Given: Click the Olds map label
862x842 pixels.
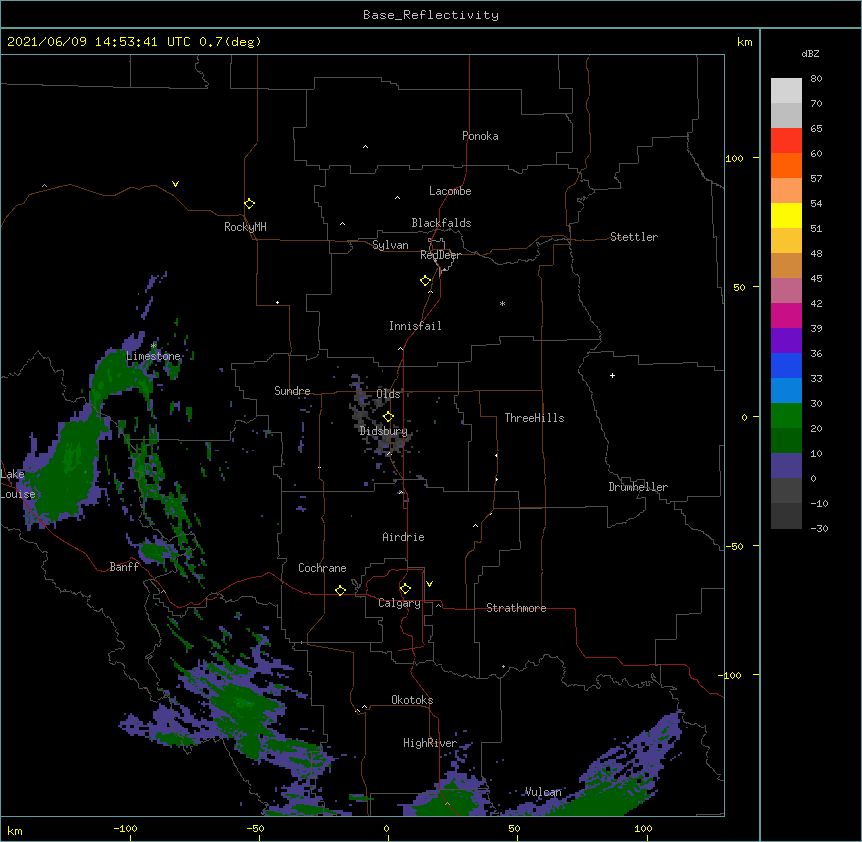Looking at the screenshot, I should pos(388,394).
